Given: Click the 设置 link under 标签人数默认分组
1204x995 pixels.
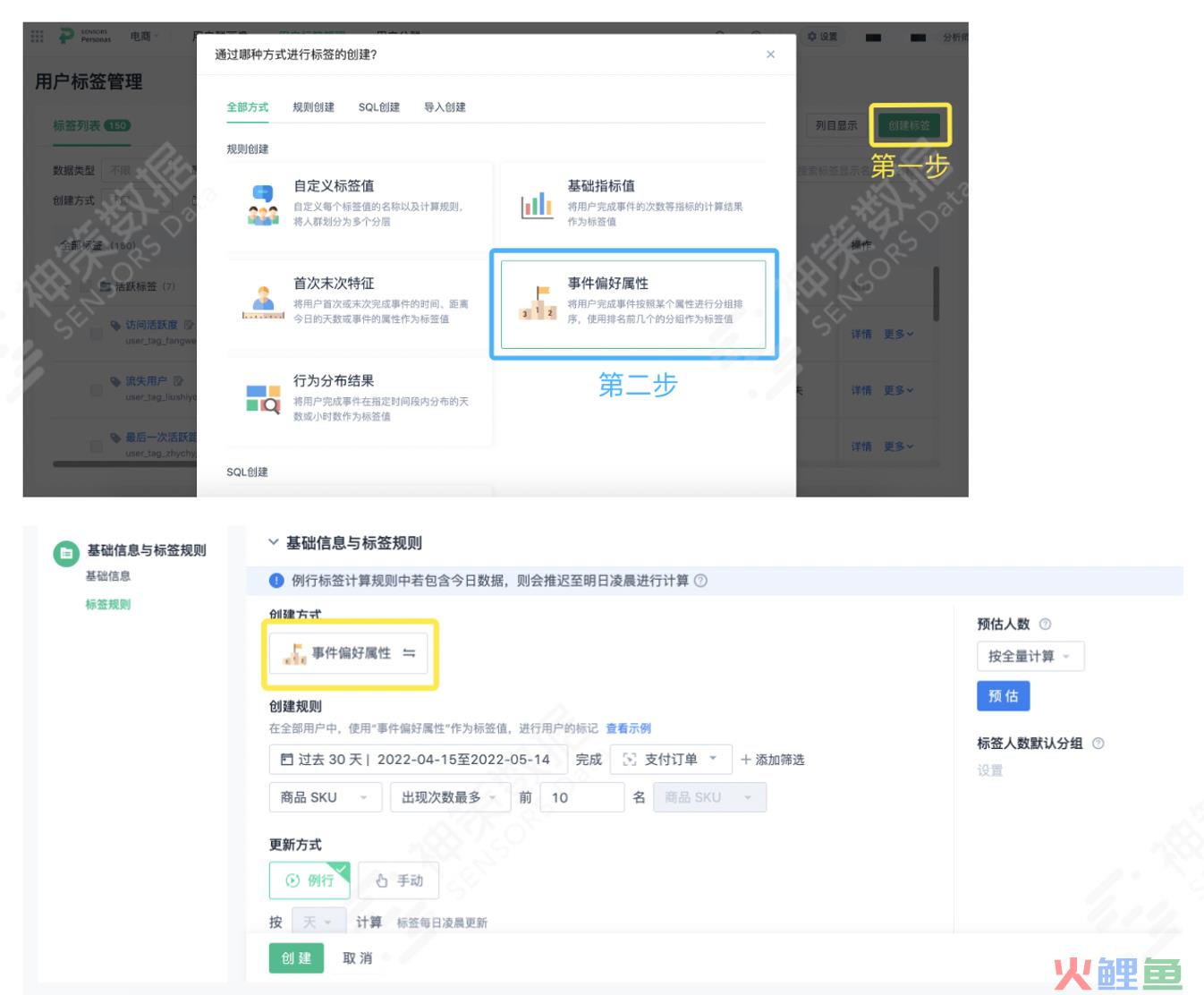Looking at the screenshot, I should pos(990,770).
